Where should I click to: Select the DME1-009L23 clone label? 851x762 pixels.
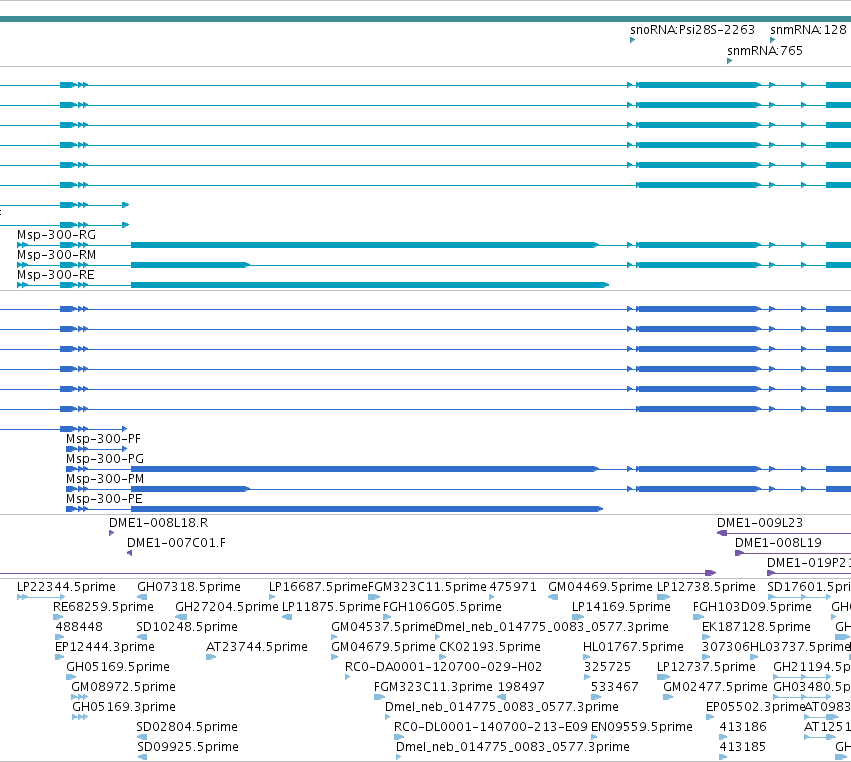pyautogui.click(x=760, y=523)
